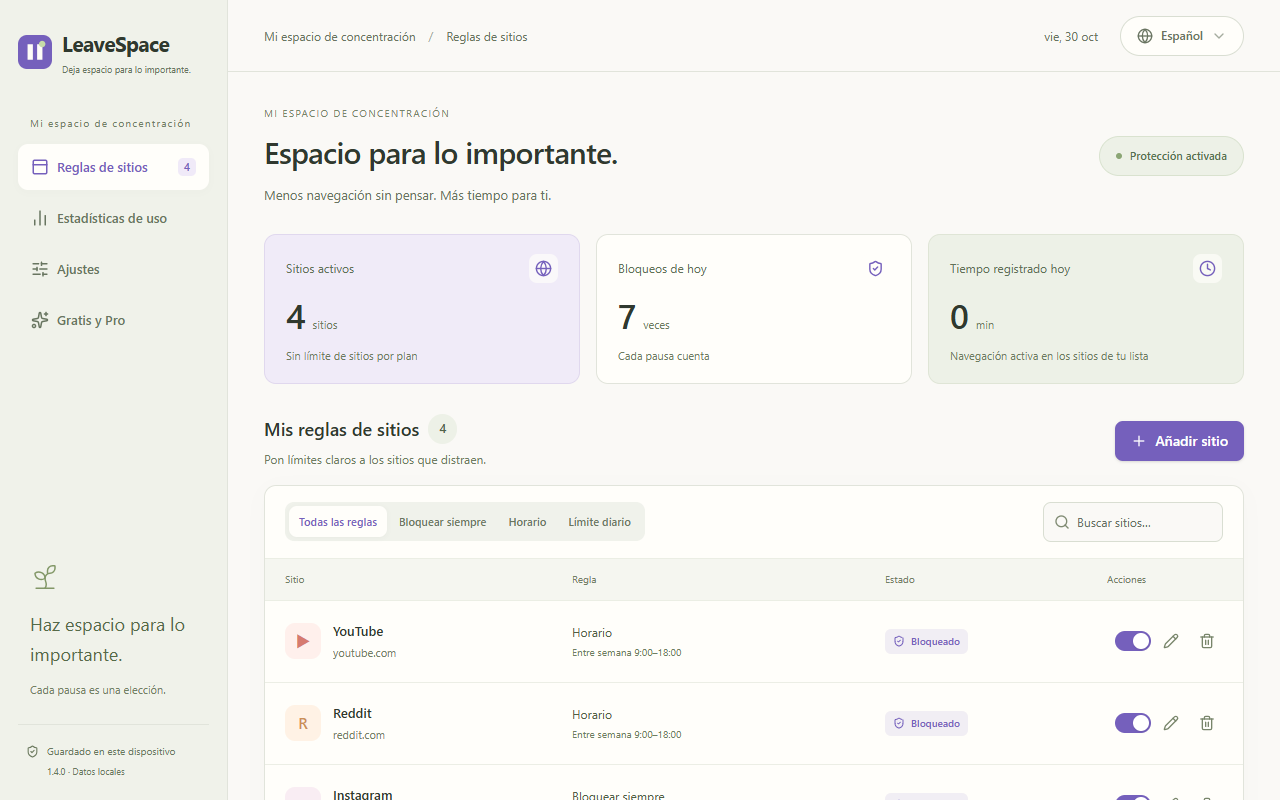Viewport: 1280px width, 800px height.
Task: Toggle off the YouTube rule switch
Action: point(1133,641)
